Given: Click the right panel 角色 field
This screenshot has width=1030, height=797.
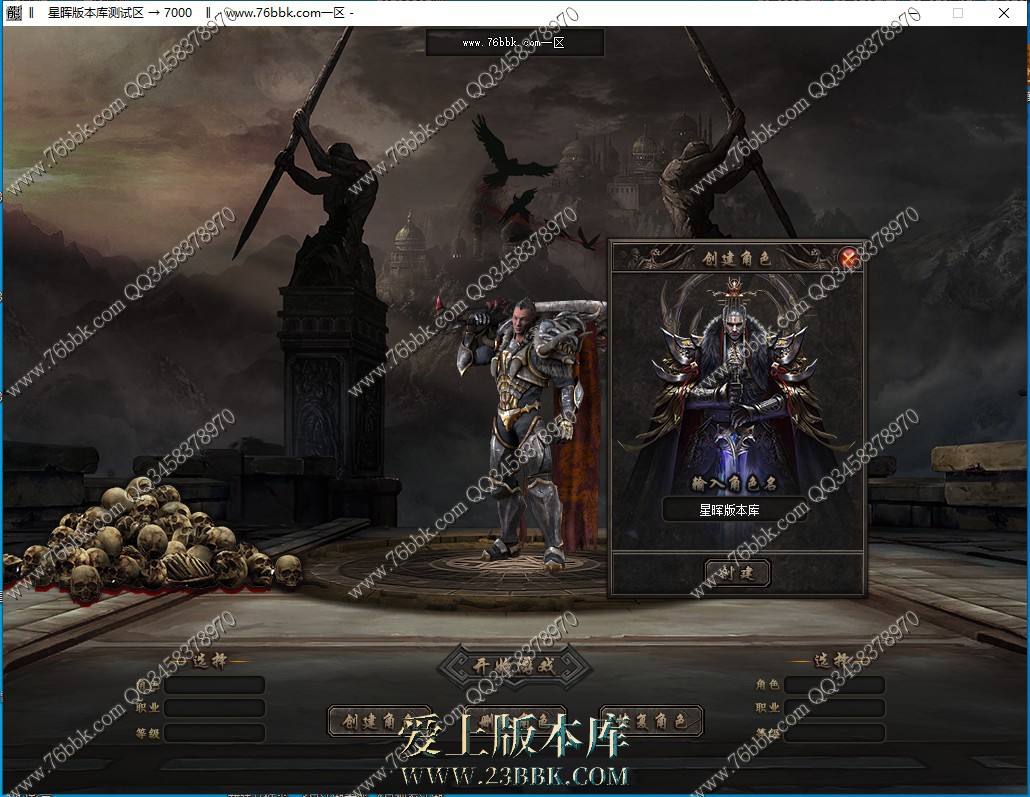Looking at the screenshot, I should 834,685.
